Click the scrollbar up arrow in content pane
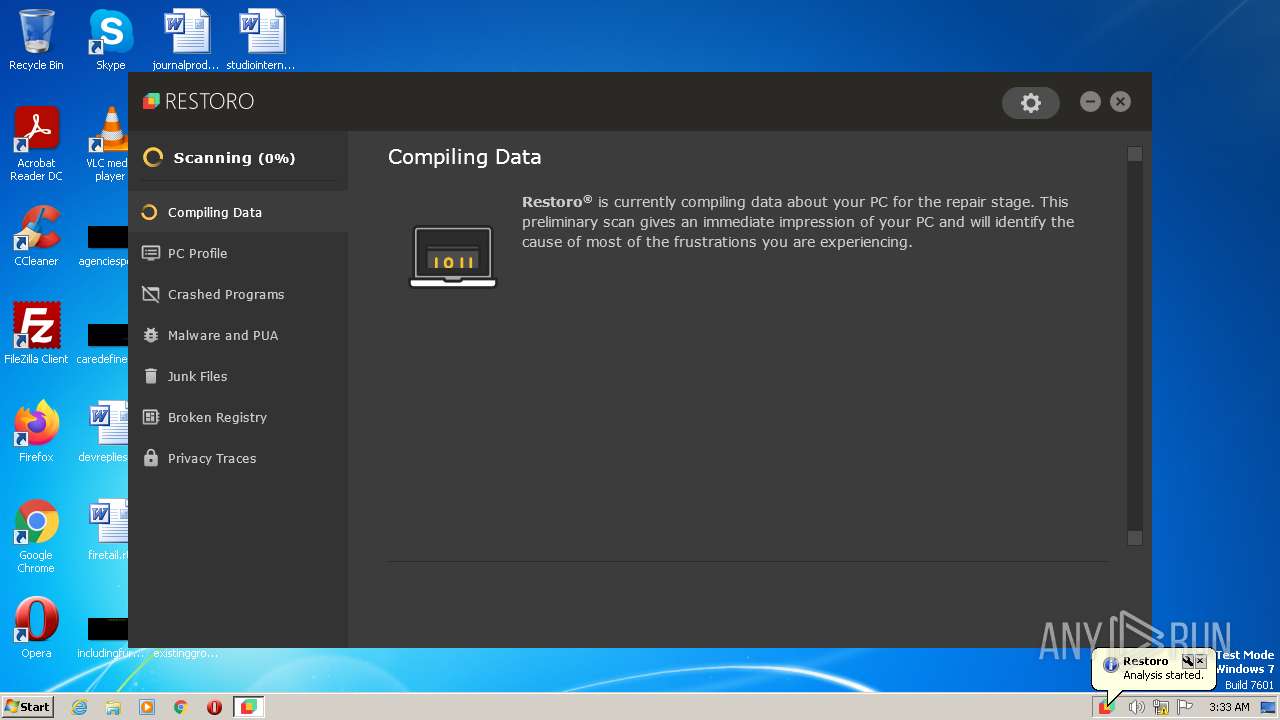Screen dimensions: 1280x720 pos(1134,154)
